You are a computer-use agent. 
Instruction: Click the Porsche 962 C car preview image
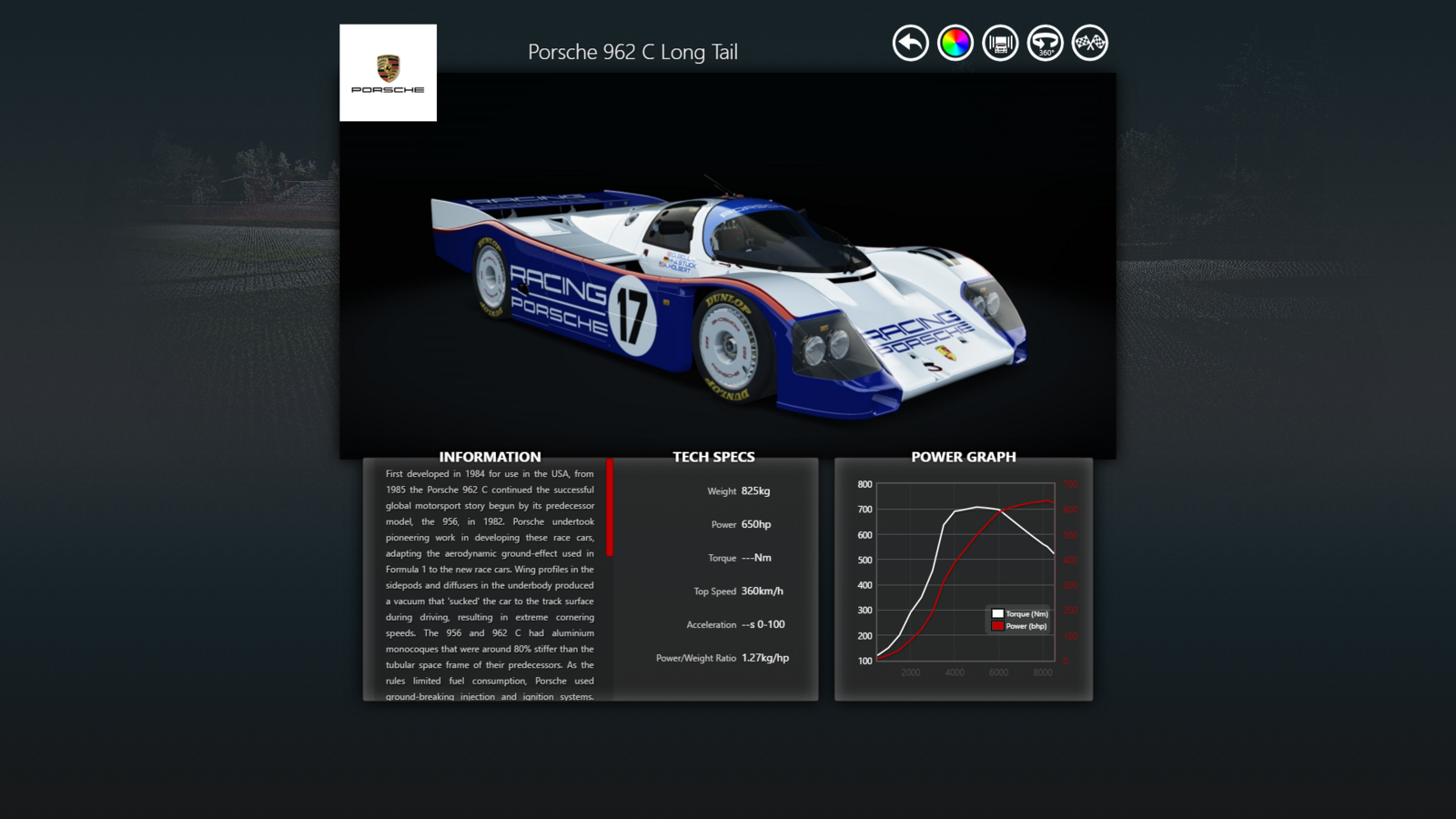[x=728, y=266]
